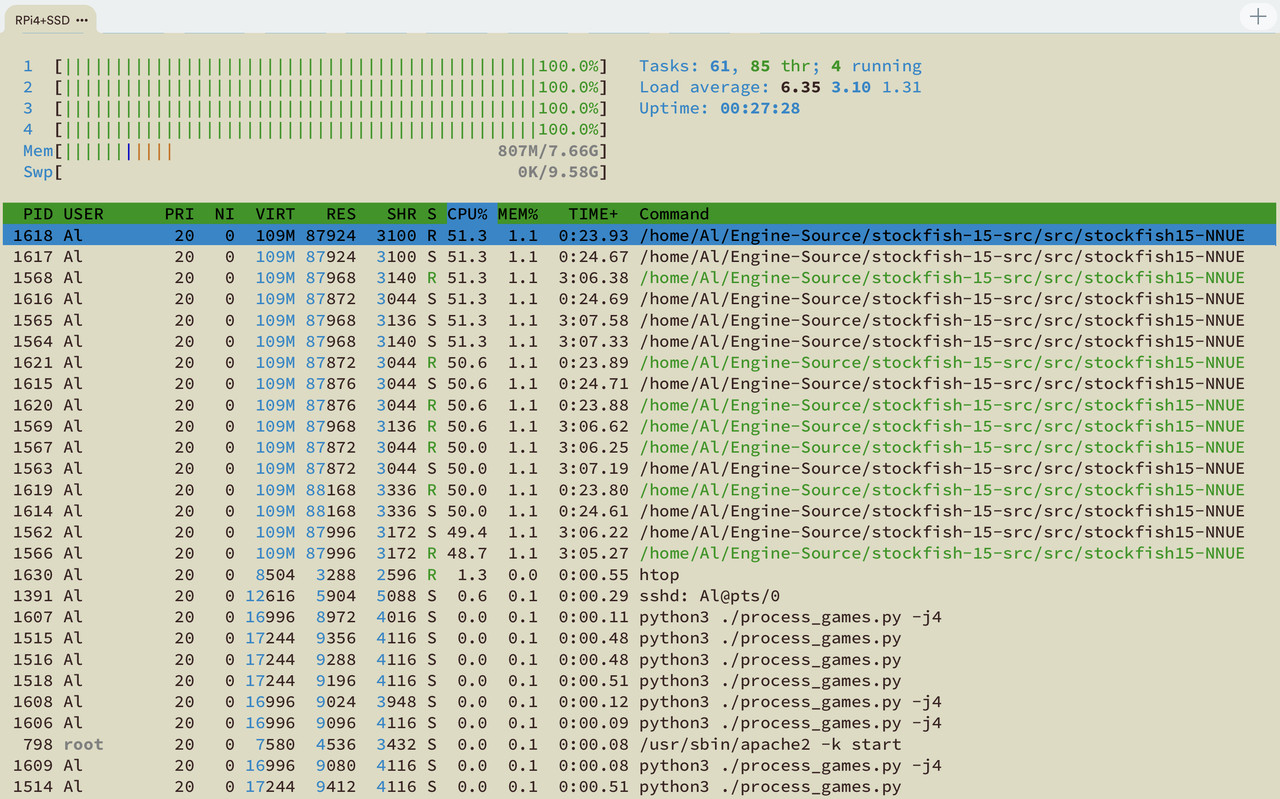Select process row with PID 1616
Screen dimensions: 1280x799
(640, 299)
